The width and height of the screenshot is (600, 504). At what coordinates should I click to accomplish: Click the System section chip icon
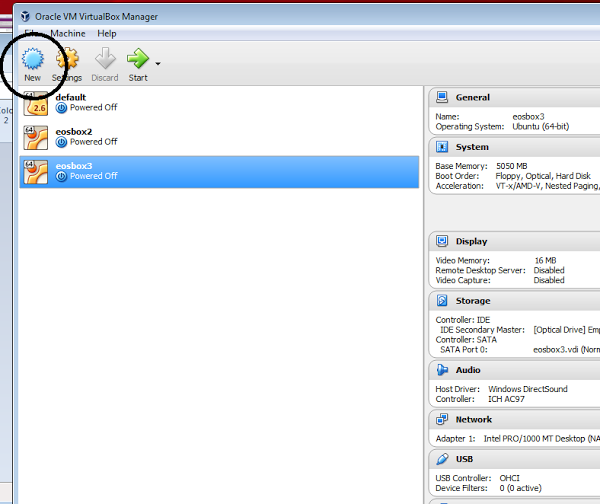pyautogui.click(x=442, y=147)
